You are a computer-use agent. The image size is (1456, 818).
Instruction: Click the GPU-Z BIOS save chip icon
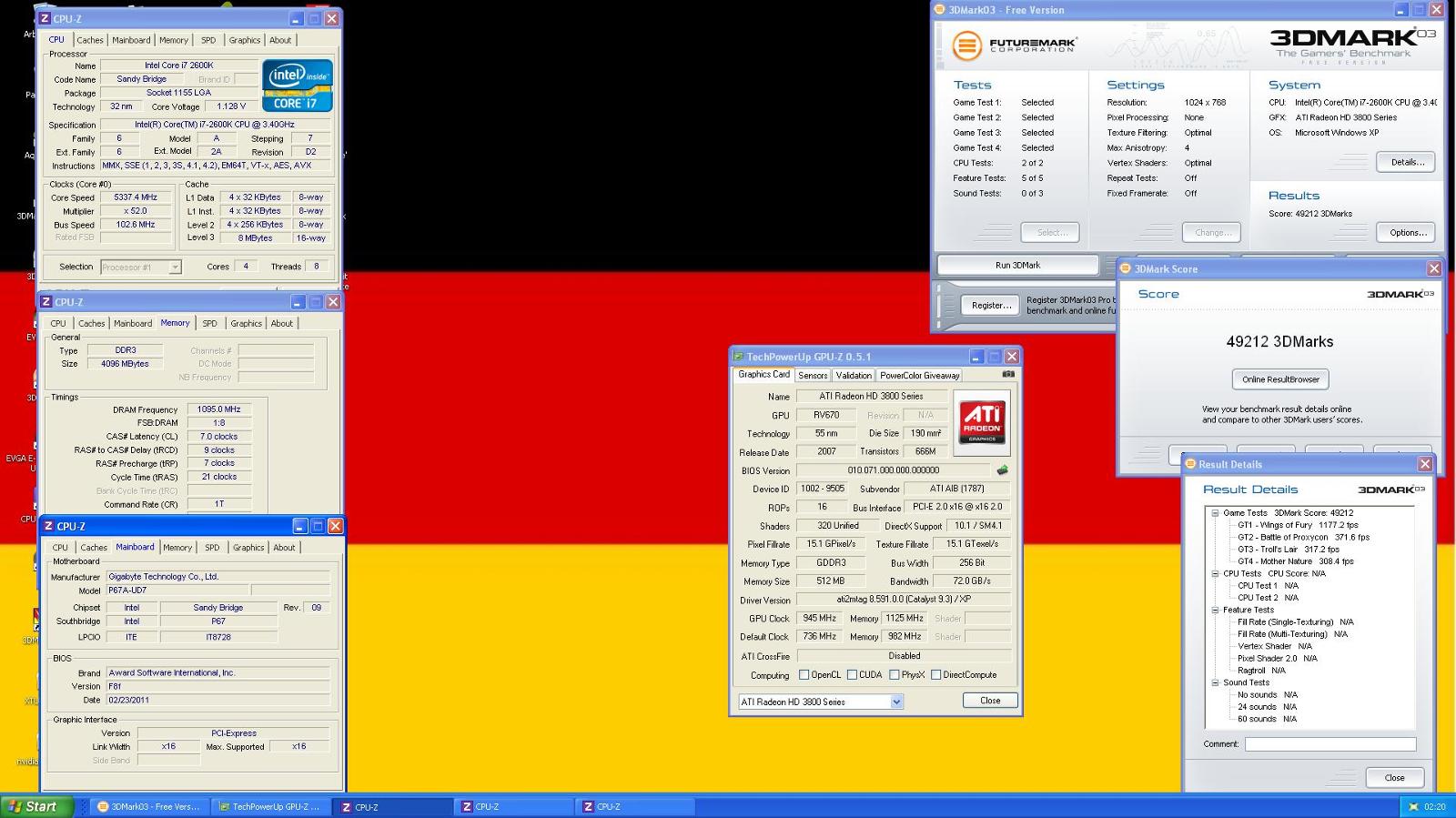pos(1002,470)
